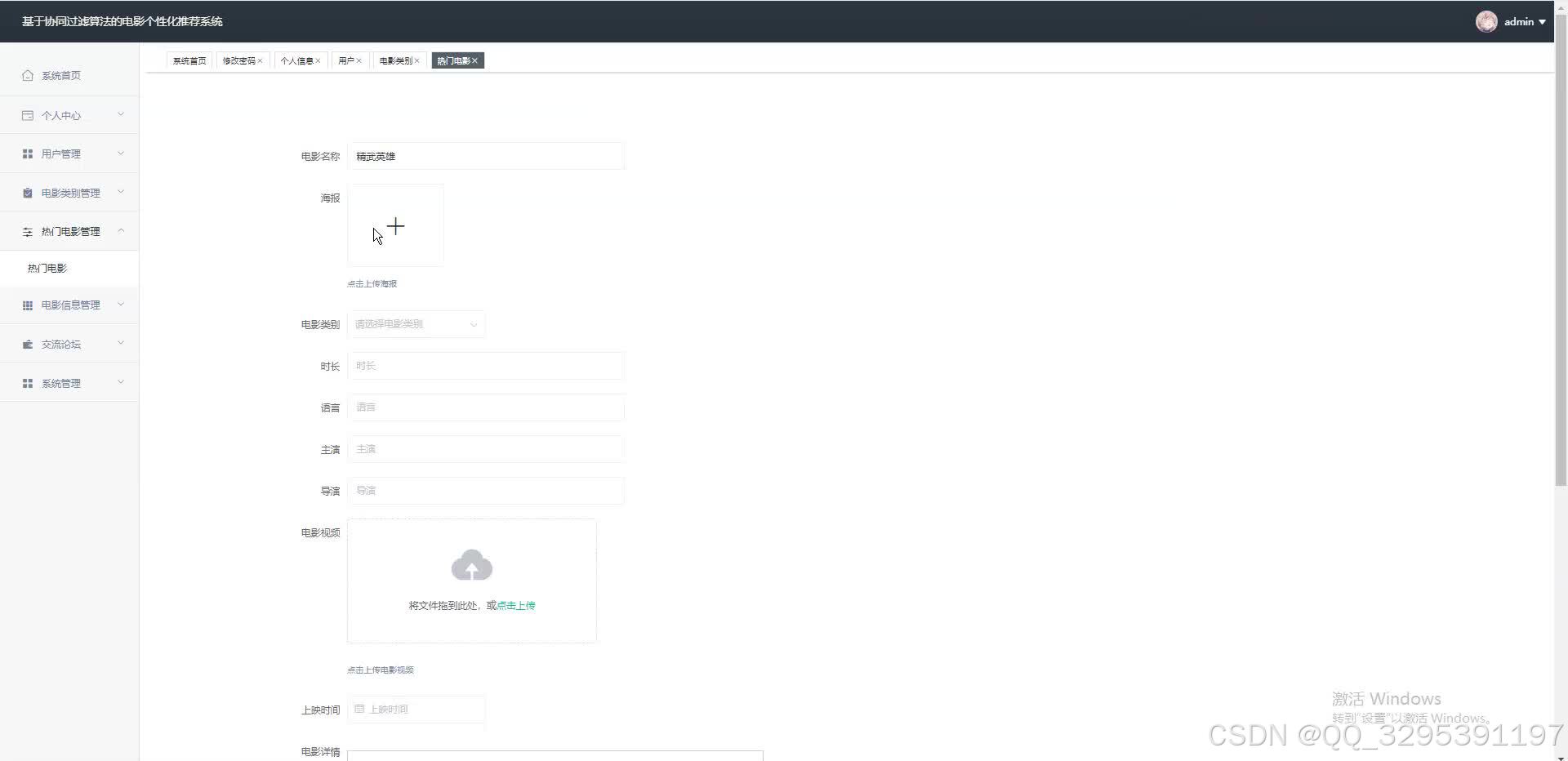Close the 个人信息 tab
The image size is (1568, 761).
[318, 60]
